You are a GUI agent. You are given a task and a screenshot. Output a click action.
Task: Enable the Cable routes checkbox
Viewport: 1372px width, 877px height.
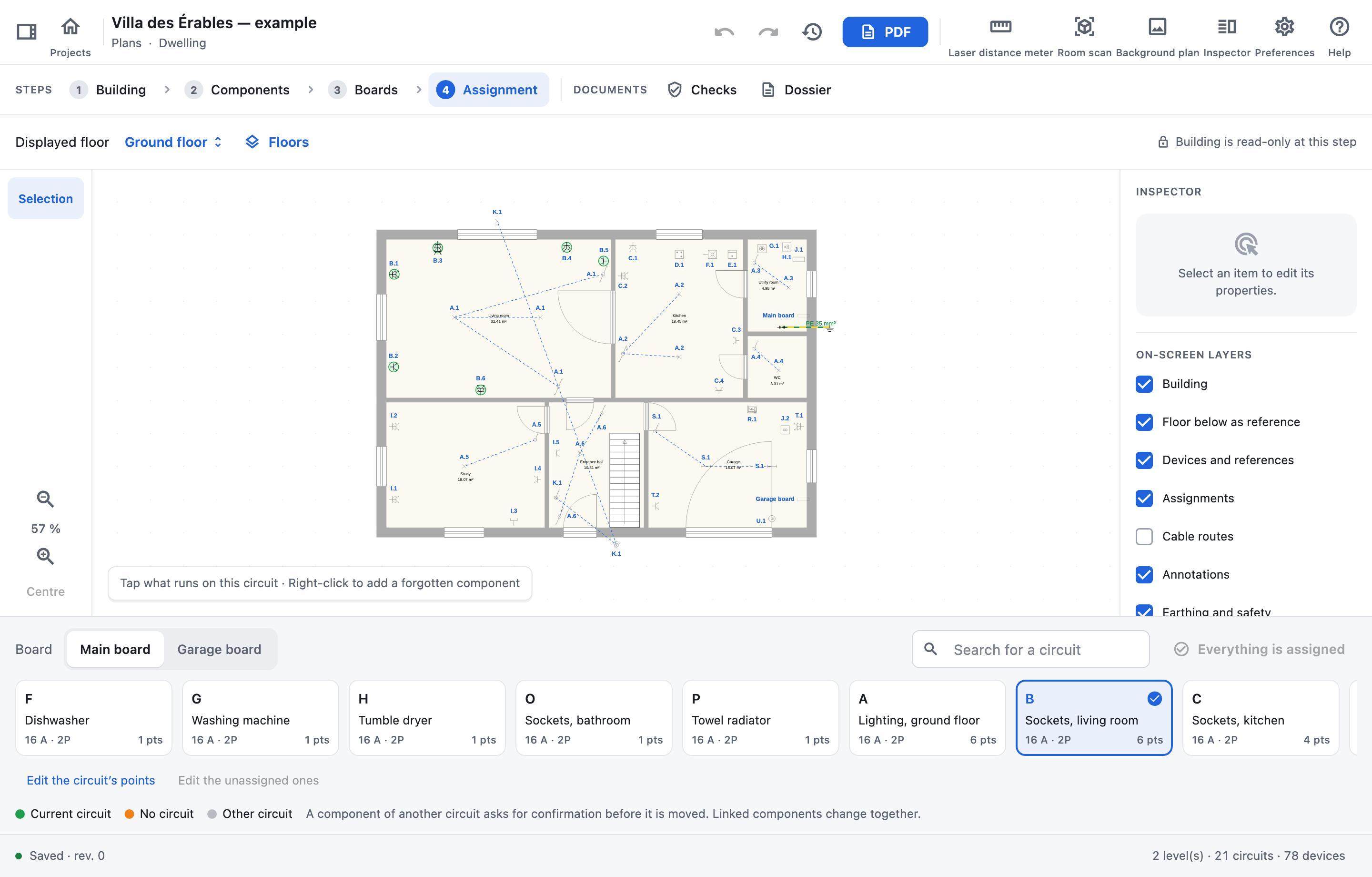[x=1143, y=537]
